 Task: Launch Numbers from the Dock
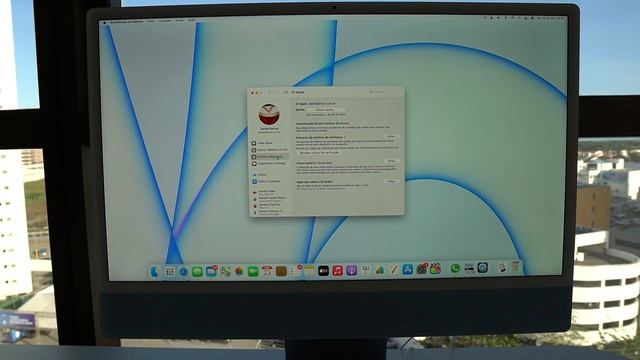click(x=380, y=270)
